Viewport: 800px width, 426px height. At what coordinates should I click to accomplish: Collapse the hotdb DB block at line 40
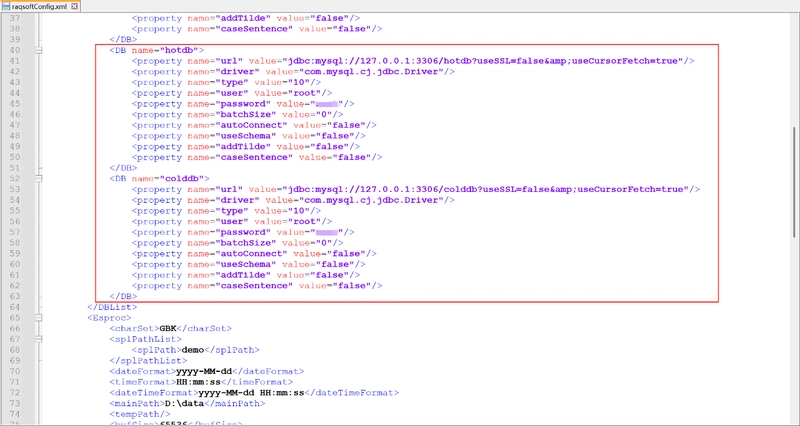39,51
